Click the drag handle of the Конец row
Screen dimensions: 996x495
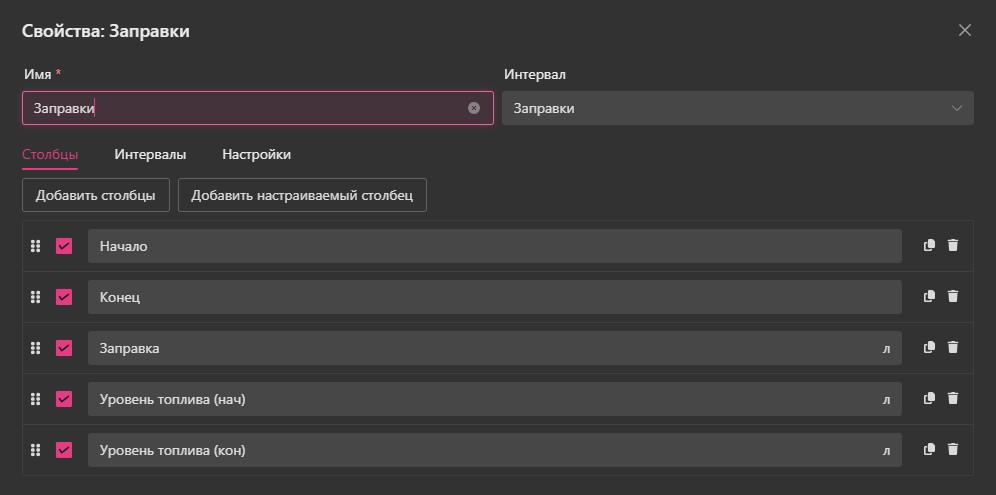pyautogui.click(x=35, y=297)
